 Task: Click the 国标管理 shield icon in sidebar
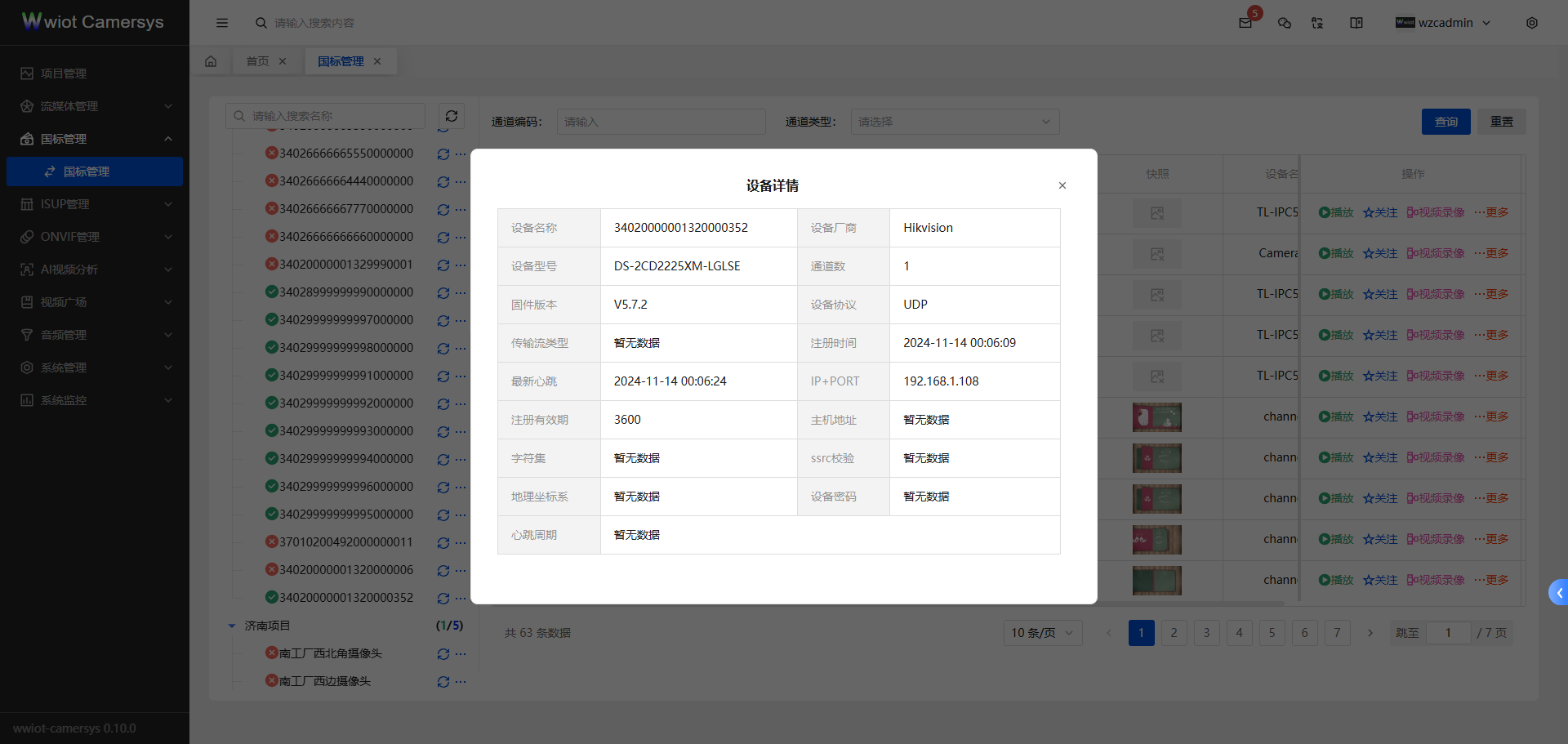[x=26, y=139]
